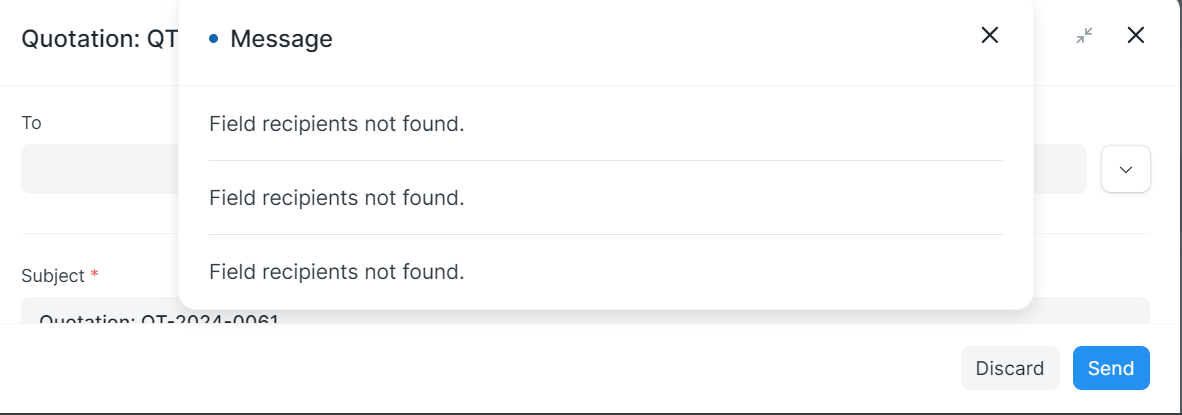The height and width of the screenshot is (415, 1182).
Task: Click the To field's visible end near the chevron
Action: 1059,169
